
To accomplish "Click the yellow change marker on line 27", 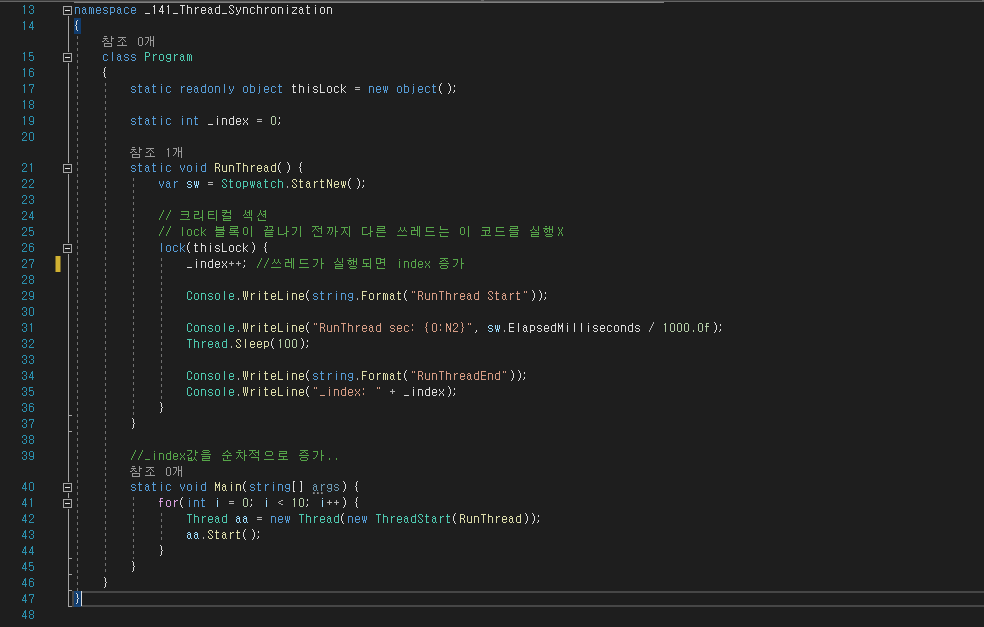I will 58,264.
